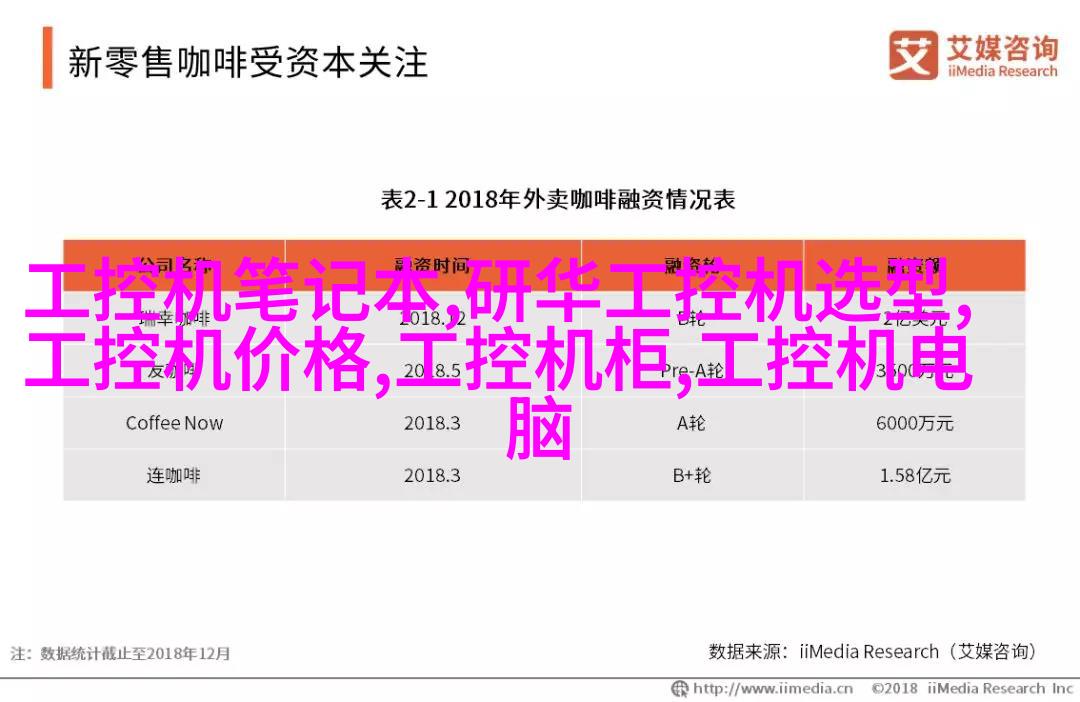Screen dimensions: 1080x702
Task: Click the table caption 表2-1 2018年外卖咖啡融资情况表
Action: [x=558, y=200]
